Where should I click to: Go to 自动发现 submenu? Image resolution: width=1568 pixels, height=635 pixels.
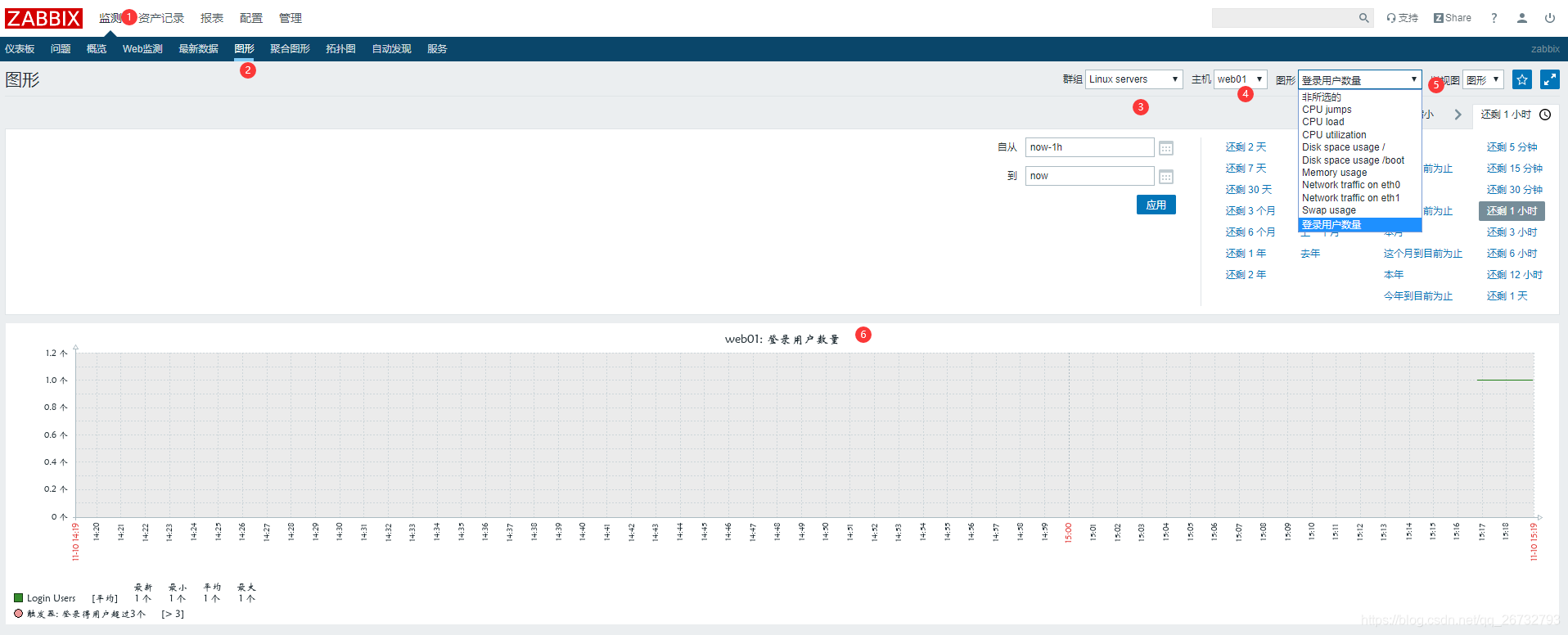[391, 49]
